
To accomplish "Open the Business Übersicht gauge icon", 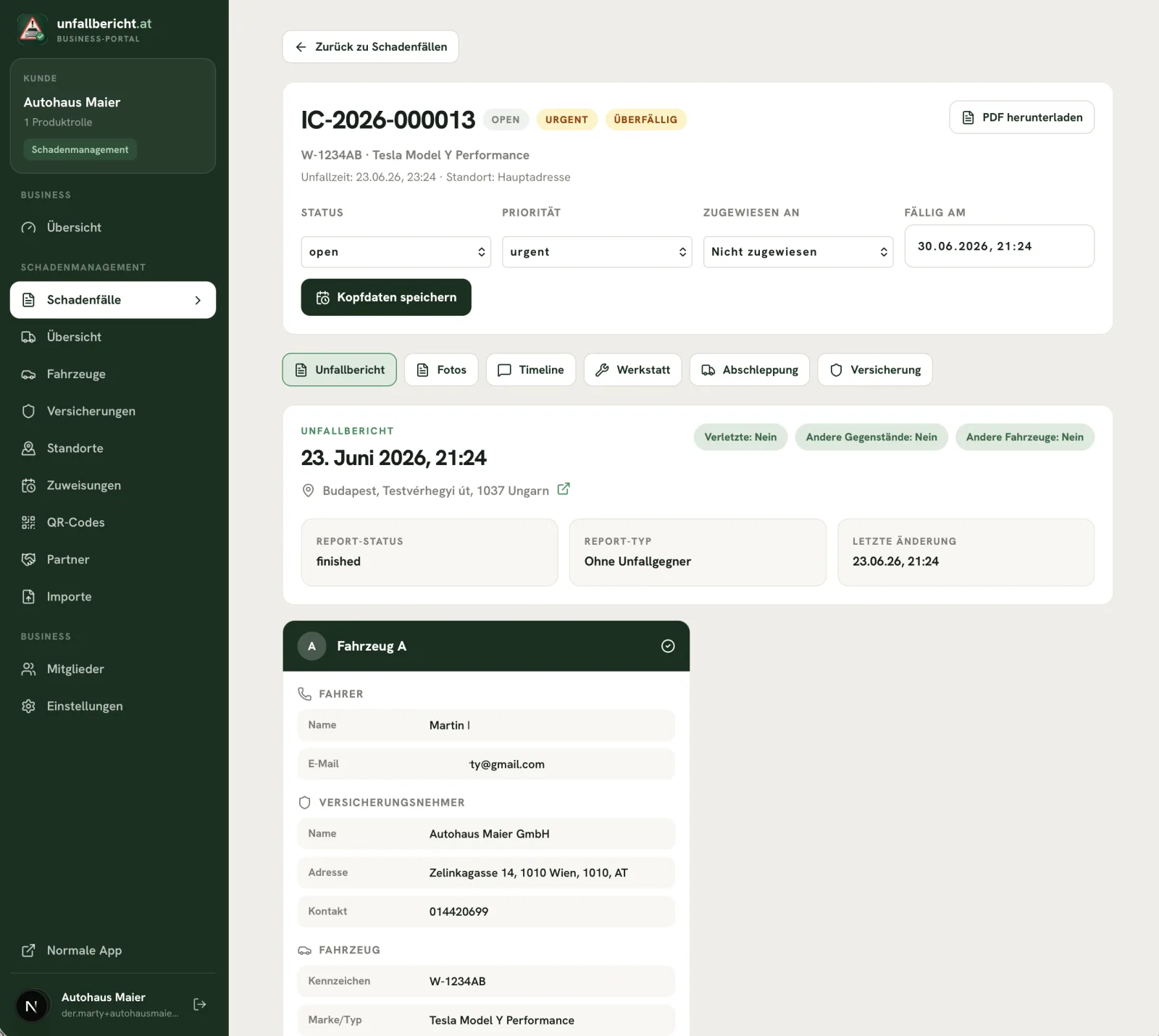I will 28,227.
